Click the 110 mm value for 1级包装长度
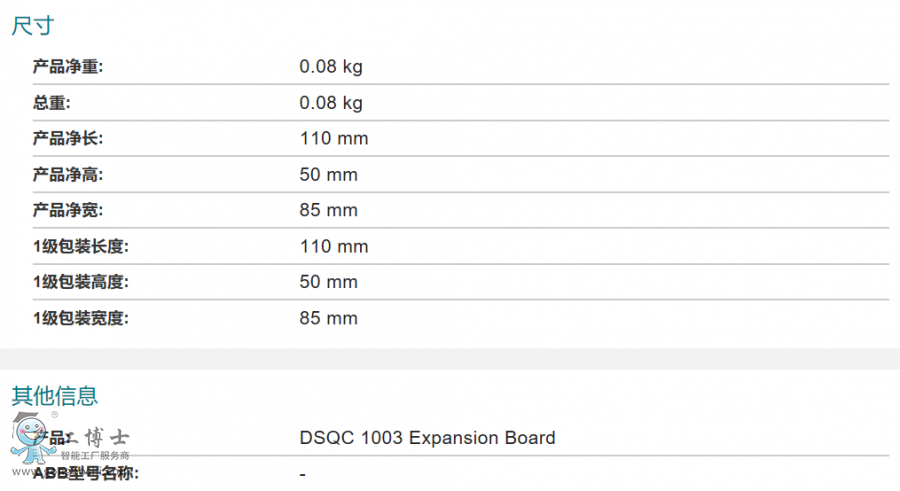900x491 pixels. [x=334, y=247]
